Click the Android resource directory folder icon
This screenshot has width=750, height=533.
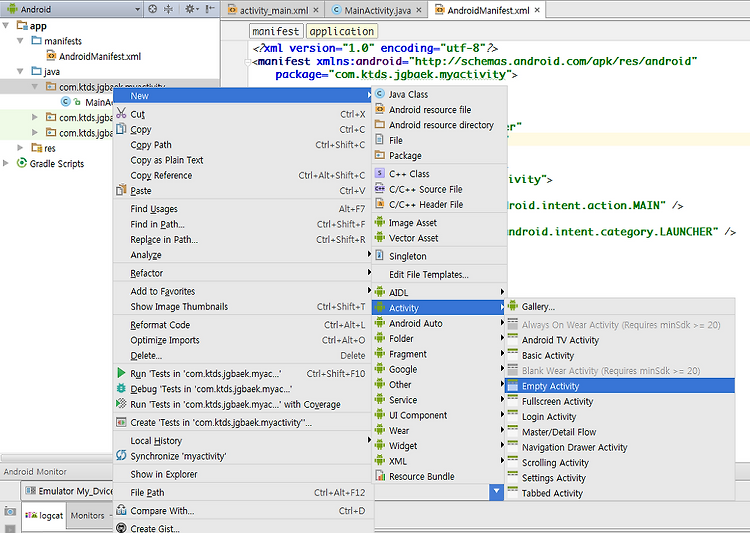coord(380,124)
